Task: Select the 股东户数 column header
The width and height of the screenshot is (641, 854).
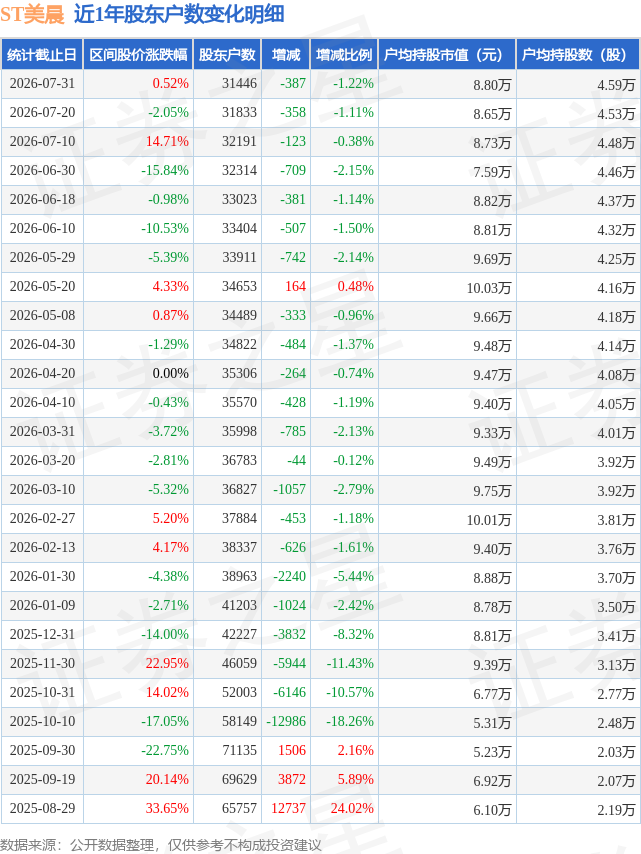Action: [227, 55]
